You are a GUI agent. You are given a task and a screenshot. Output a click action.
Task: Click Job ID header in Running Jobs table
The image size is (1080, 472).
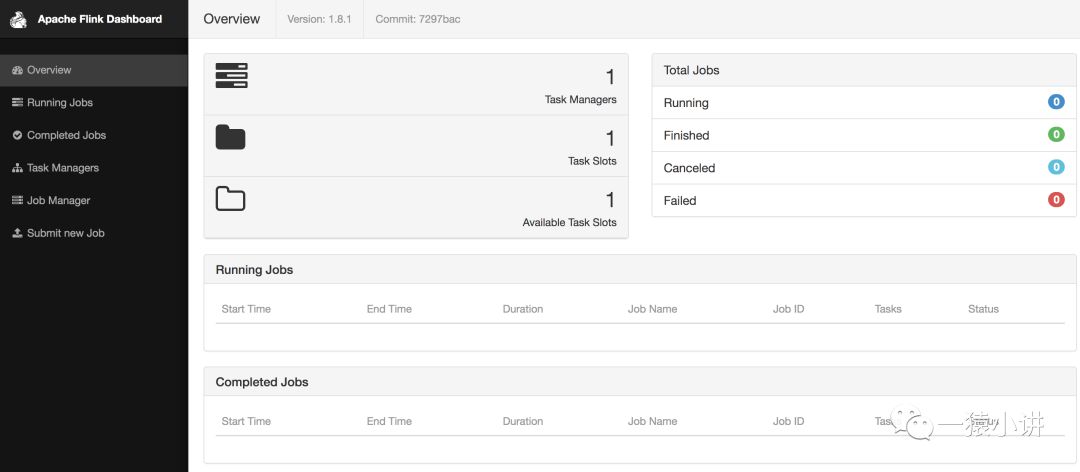[789, 309]
